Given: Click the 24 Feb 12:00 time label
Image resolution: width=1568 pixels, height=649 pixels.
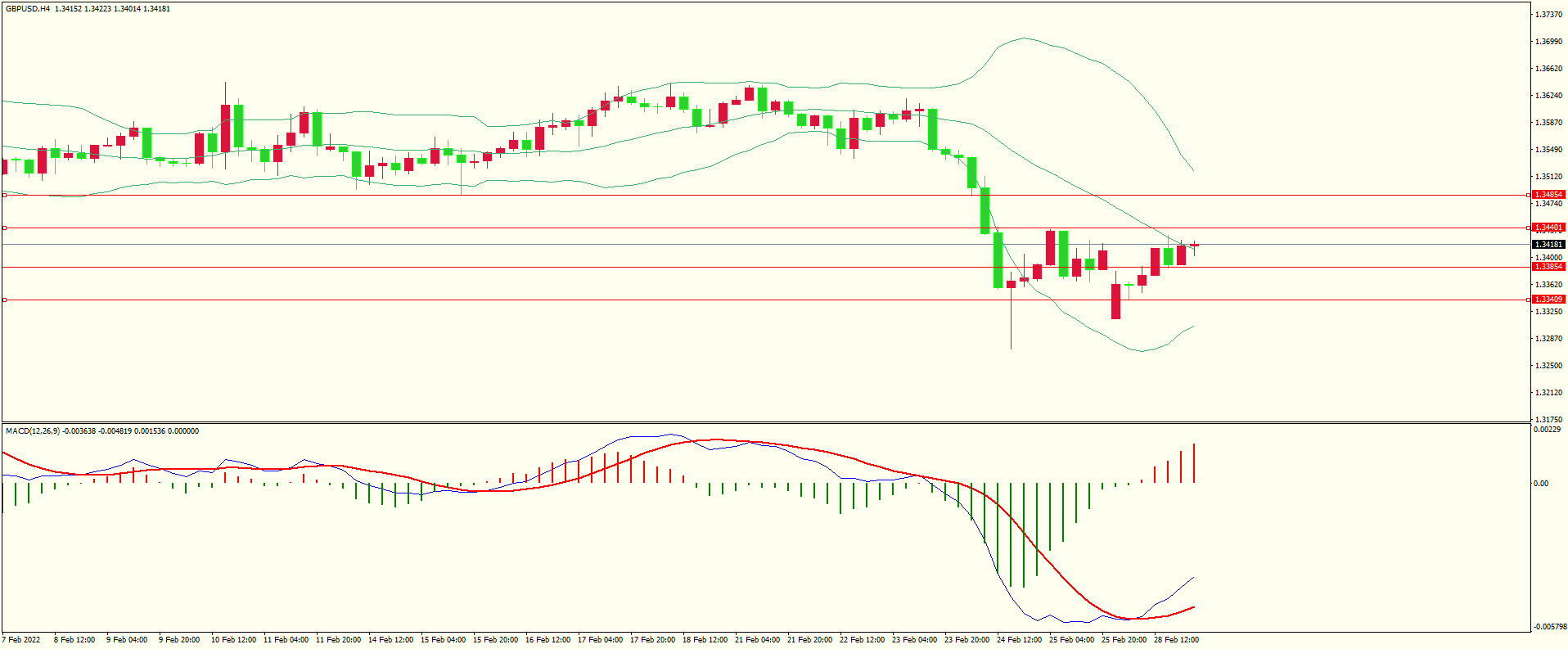Looking at the screenshot, I should point(1019,640).
